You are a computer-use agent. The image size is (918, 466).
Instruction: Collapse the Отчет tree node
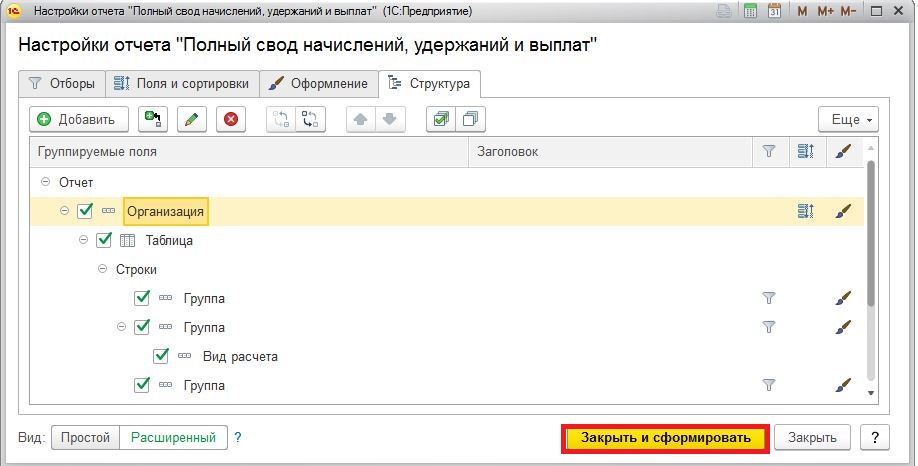coord(45,182)
